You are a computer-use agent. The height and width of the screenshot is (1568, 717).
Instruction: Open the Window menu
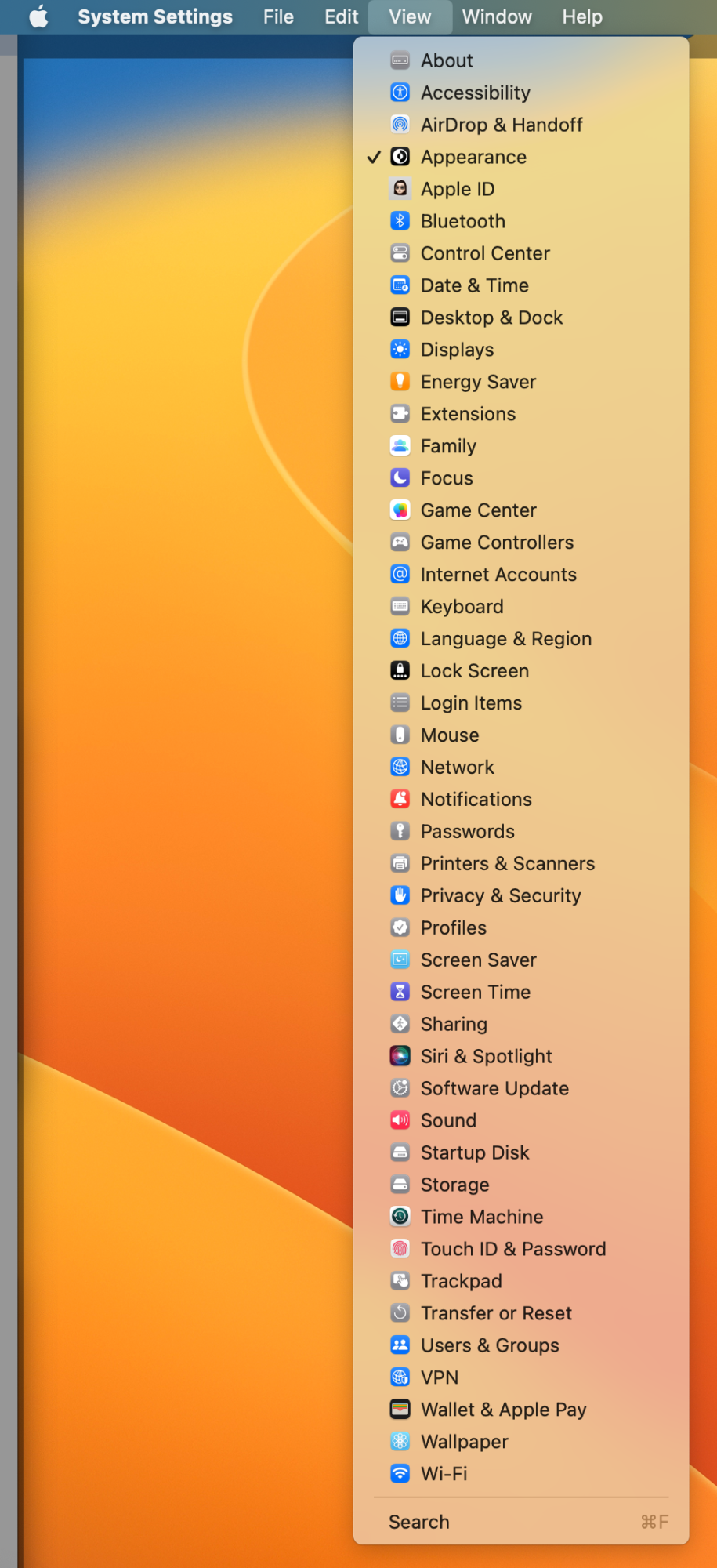pos(497,16)
